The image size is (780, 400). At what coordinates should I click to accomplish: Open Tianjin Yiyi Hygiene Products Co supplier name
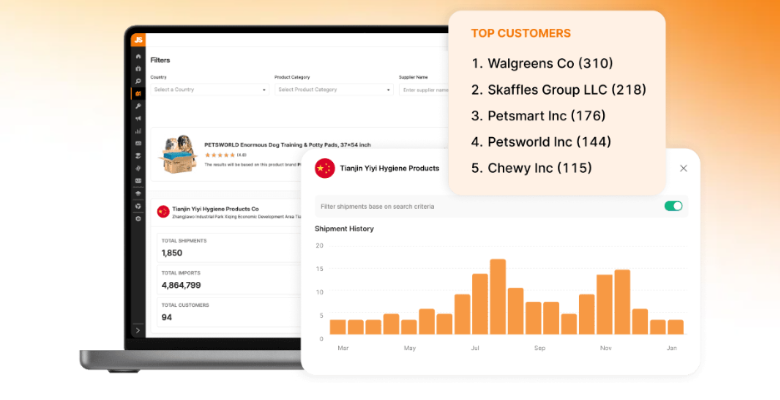(x=215, y=209)
